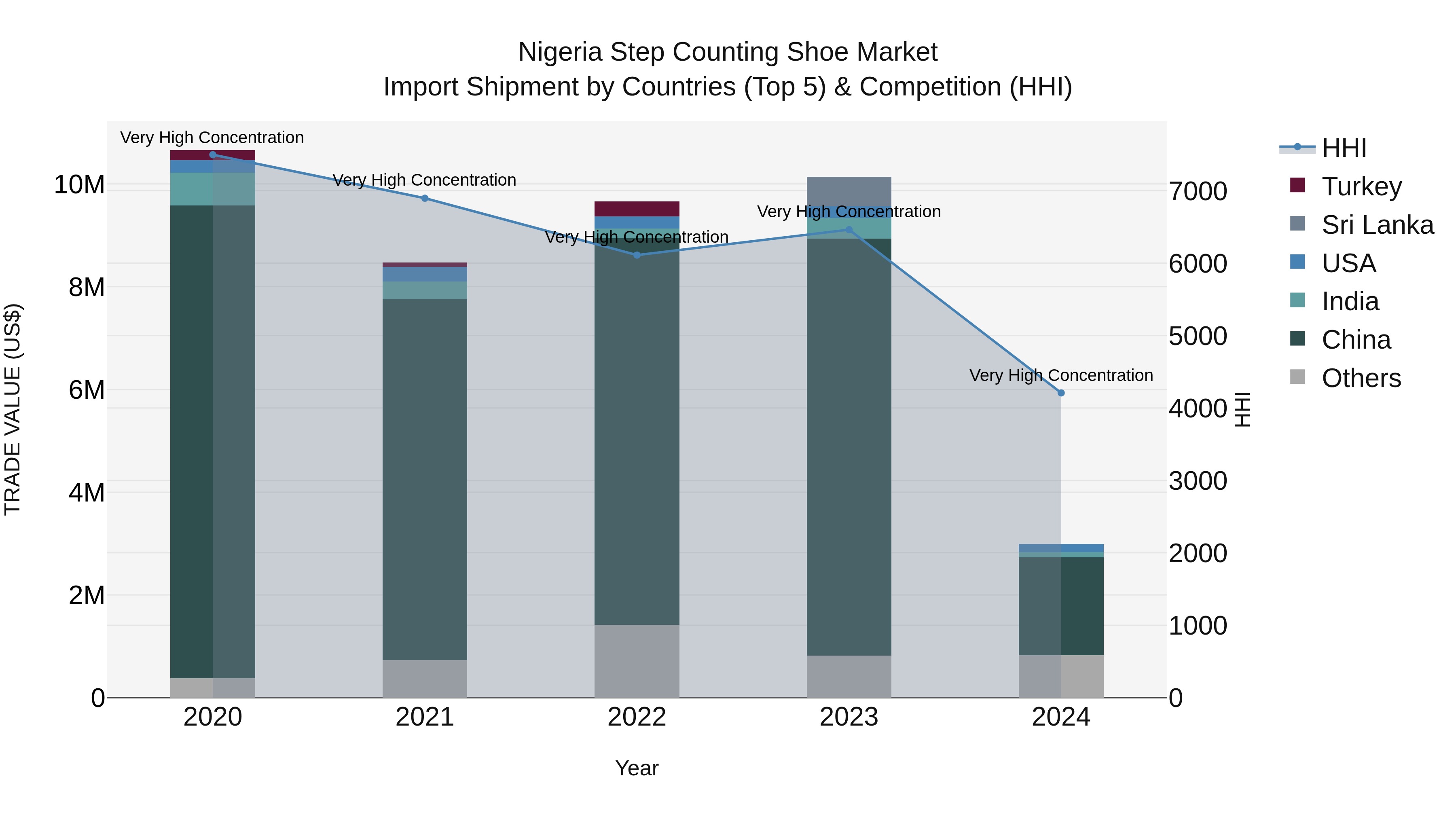Click the India bar segment in 2020
The image size is (1456, 819).
(212, 189)
